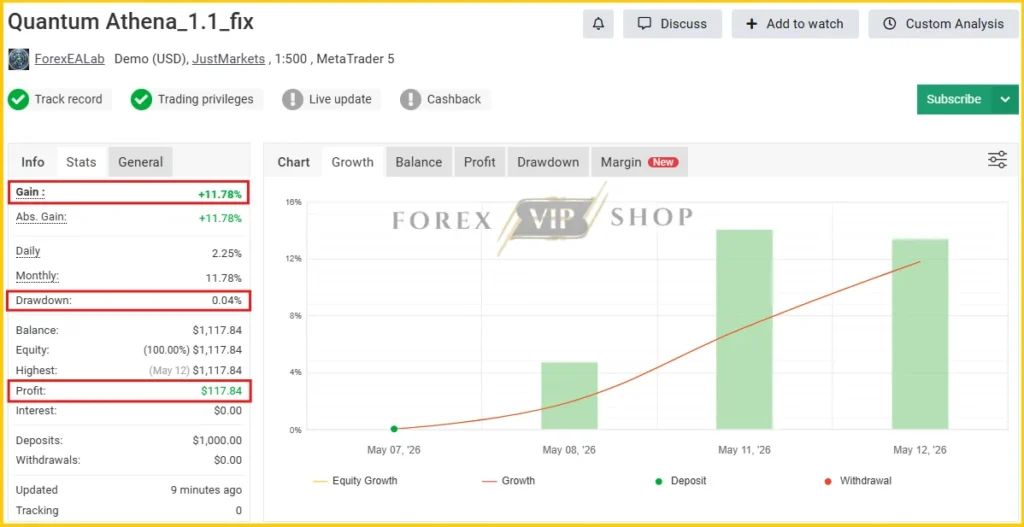Click the Interest value $0.00
The image size is (1024, 527).
click(x=227, y=411)
